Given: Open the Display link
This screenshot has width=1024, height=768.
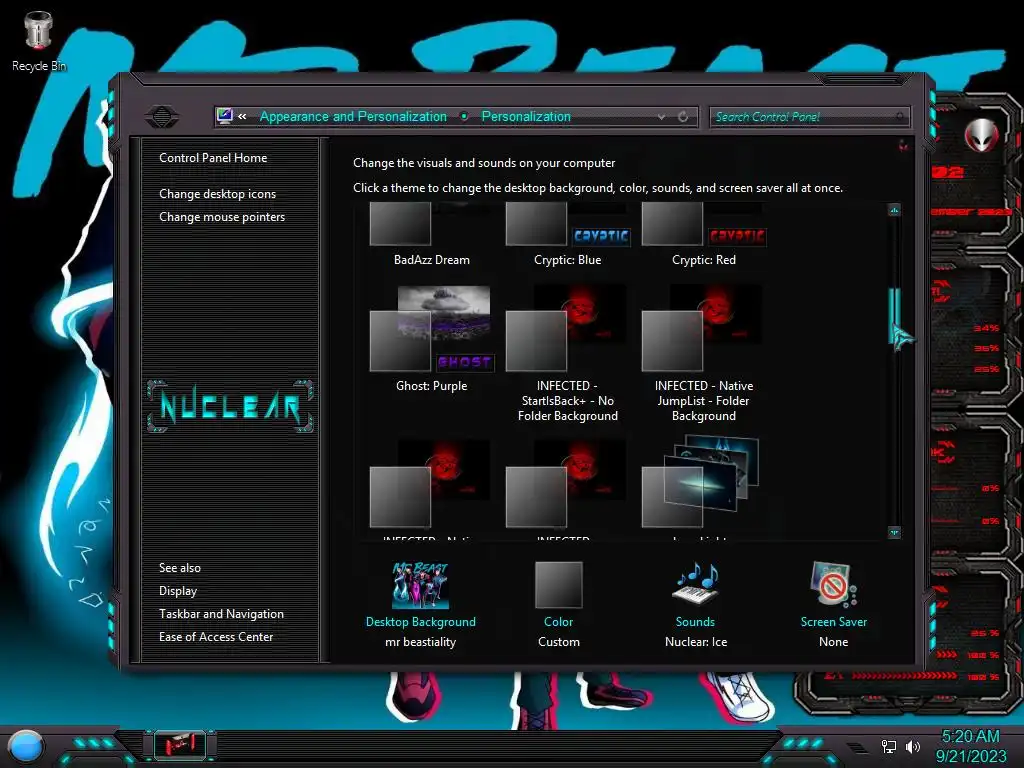Looking at the screenshot, I should click(x=178, y=591).
